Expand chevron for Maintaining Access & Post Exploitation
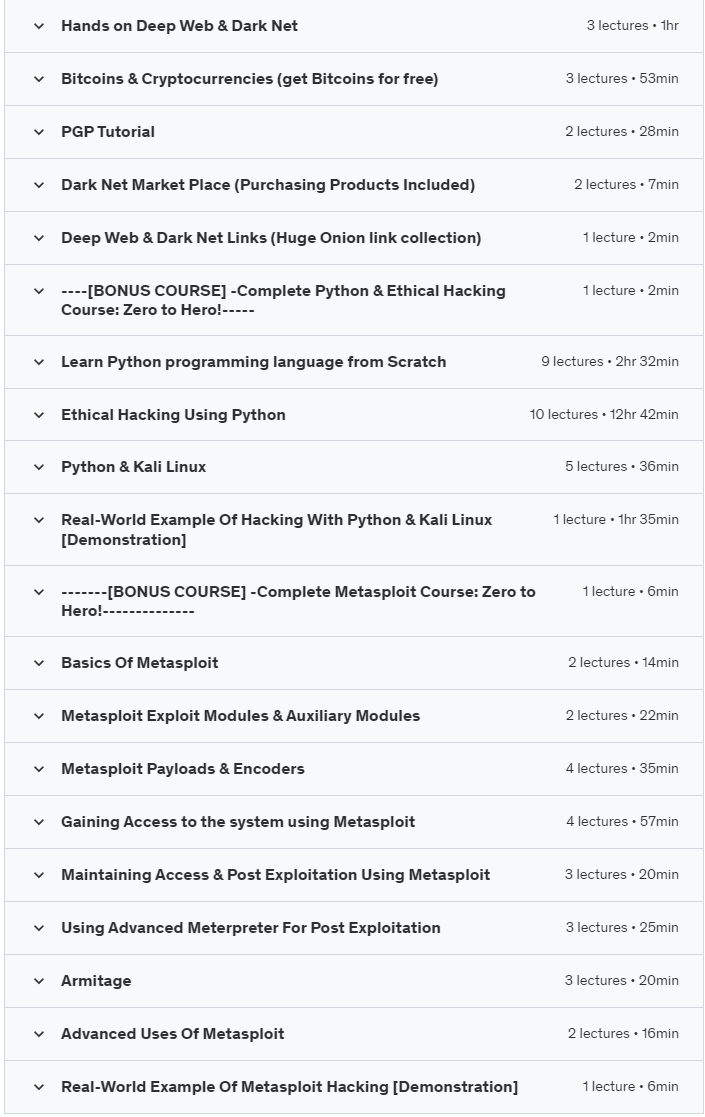705x1117 pixels. (39, 875)
